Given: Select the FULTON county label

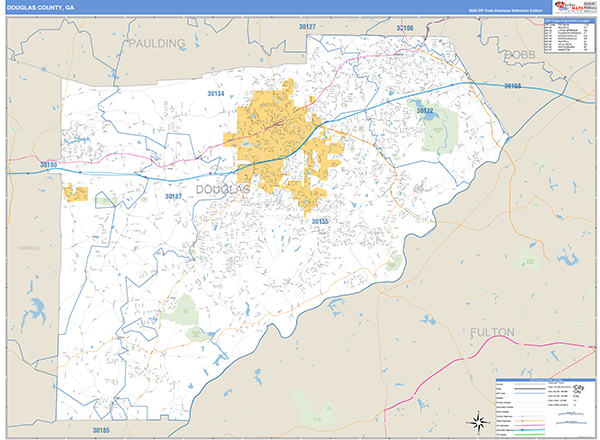Looking at the screenshot, I should (x=491, y=331).
